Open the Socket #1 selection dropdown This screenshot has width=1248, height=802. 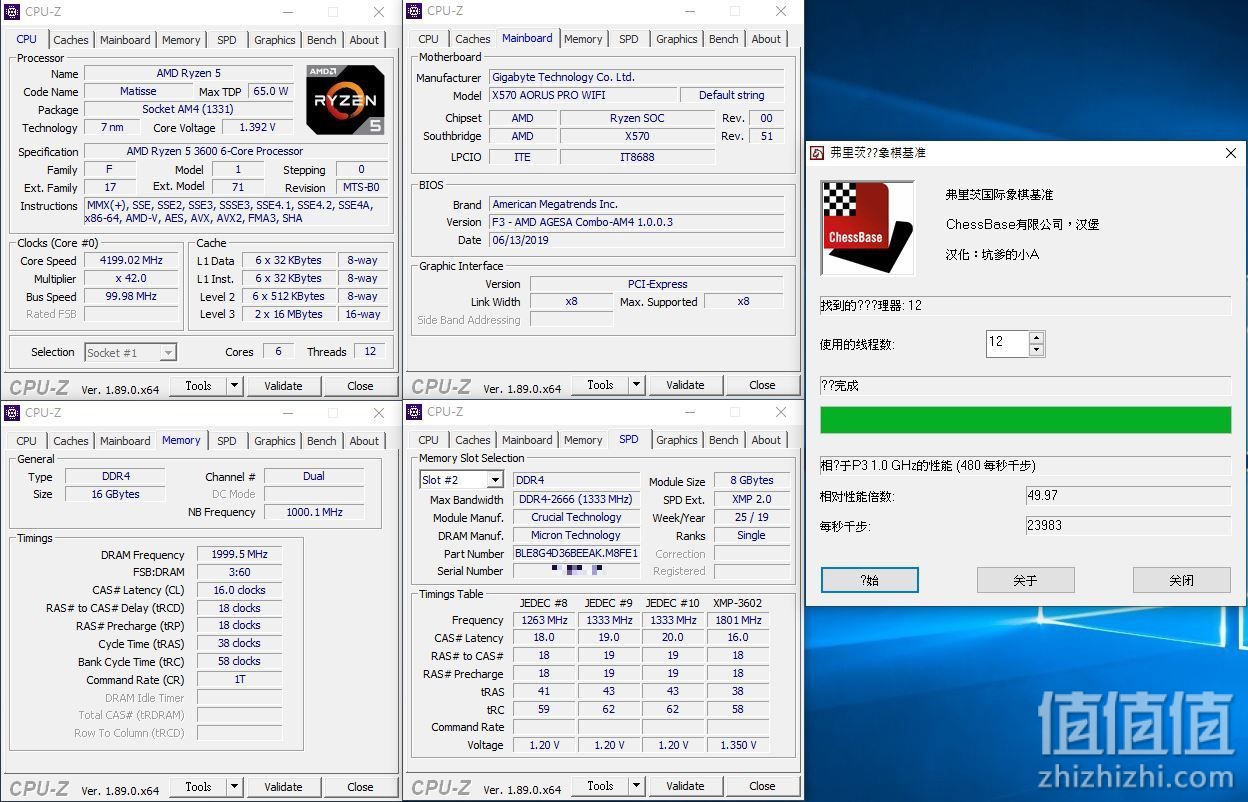[x=131, y=352]
